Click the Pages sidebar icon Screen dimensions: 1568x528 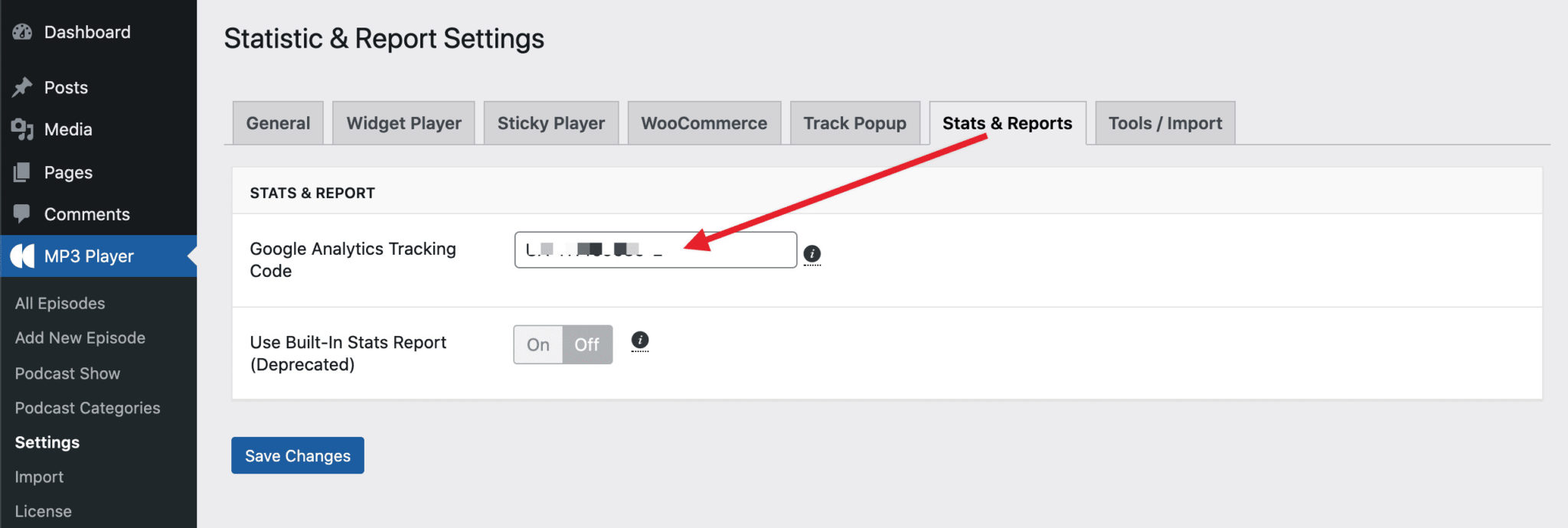tap(22, 172)
